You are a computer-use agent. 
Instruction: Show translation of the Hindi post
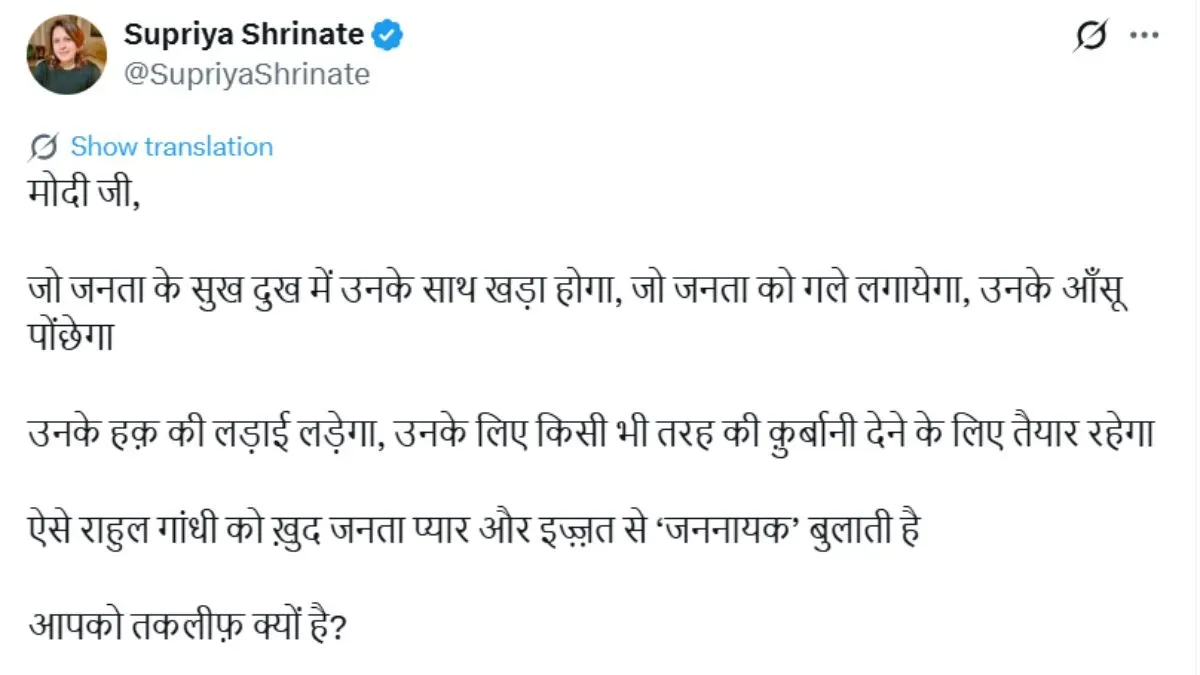[x=171, y=147]
